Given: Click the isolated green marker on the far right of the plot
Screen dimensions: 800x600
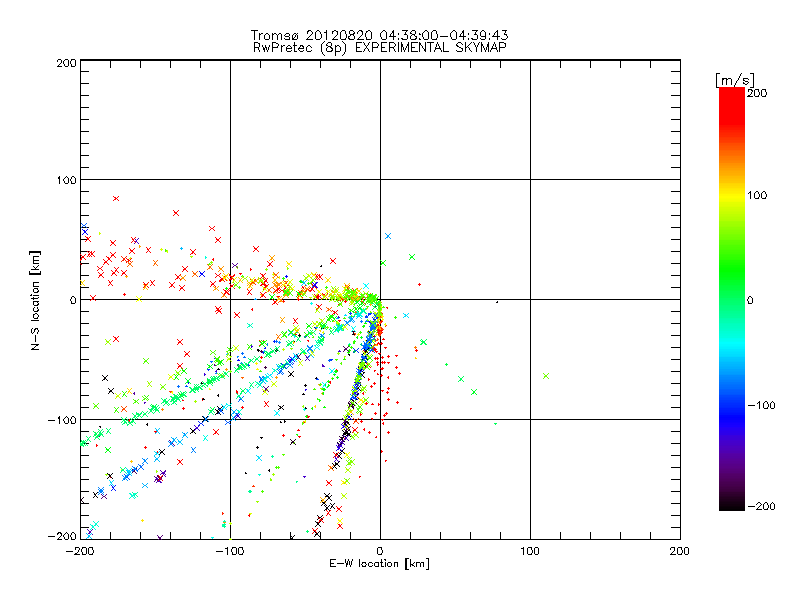Looking at the screenshot, I should (545, 376).
